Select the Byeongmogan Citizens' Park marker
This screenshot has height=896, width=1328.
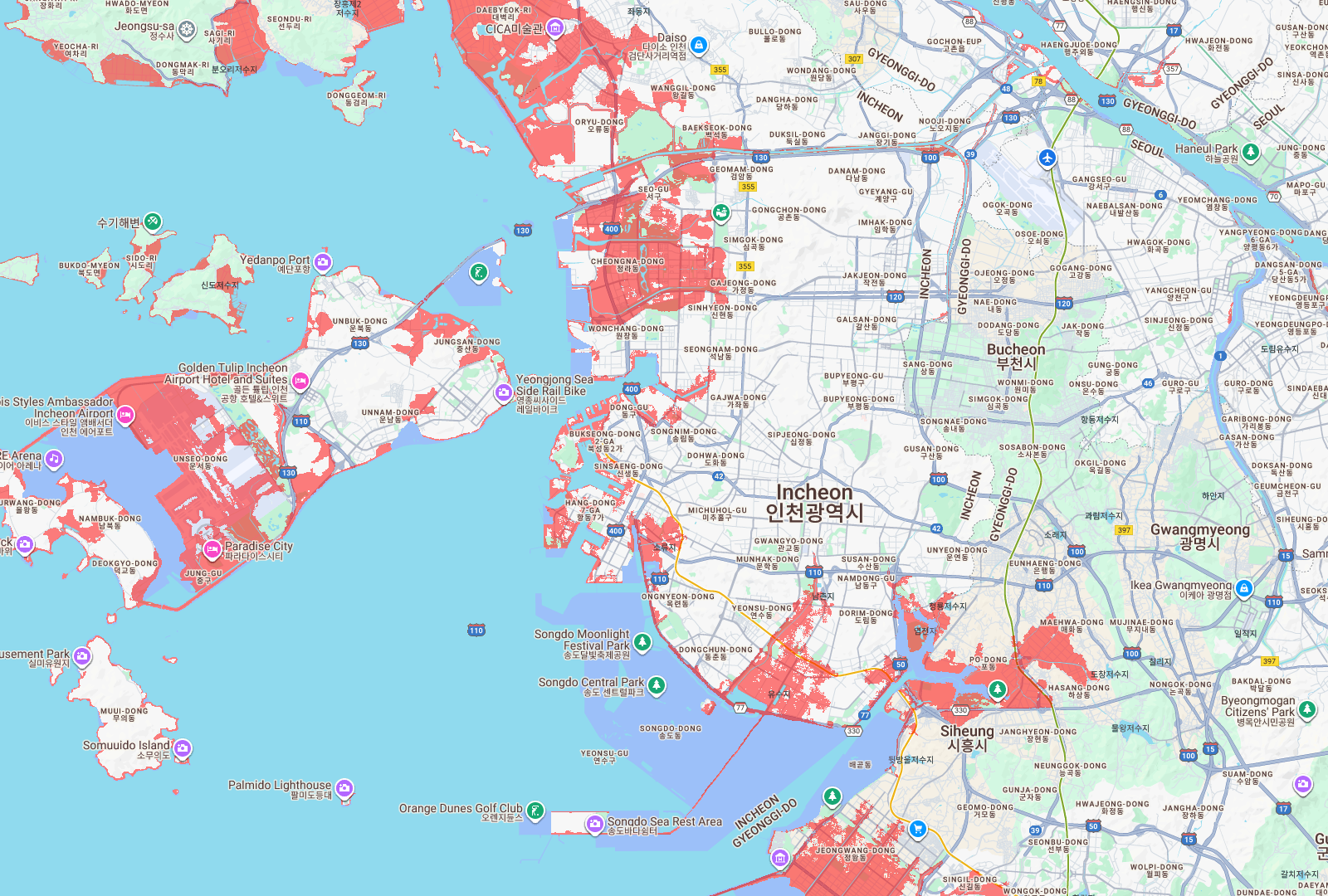tap(1307, 709)
